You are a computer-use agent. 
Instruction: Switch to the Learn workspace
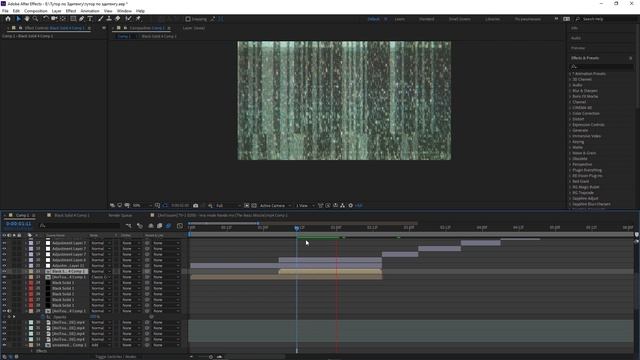coord(400,19)
